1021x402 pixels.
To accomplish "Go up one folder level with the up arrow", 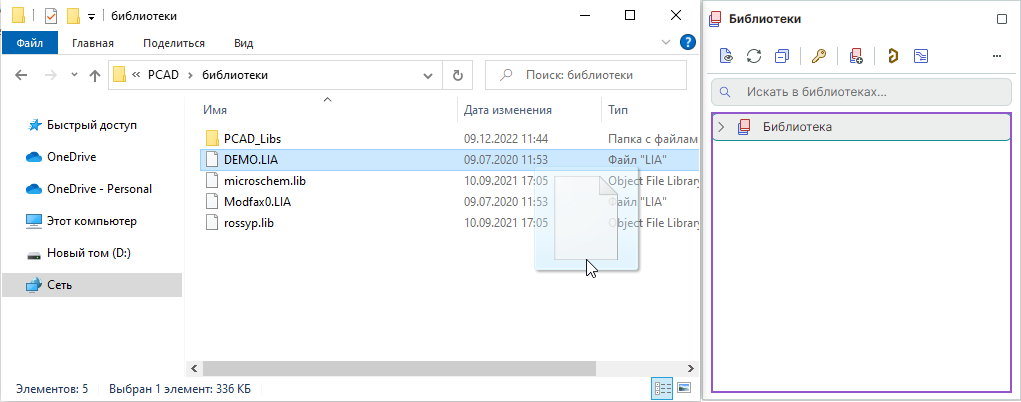I will (95, 75).
